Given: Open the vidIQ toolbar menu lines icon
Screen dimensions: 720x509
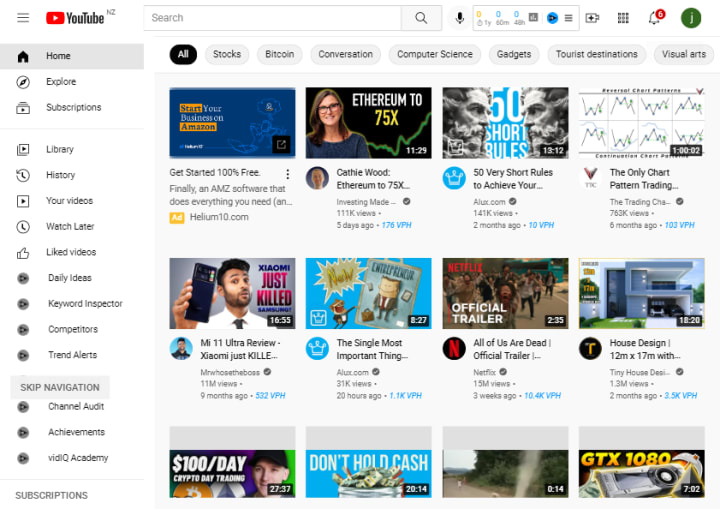Looking at the screenshot, I should click(x=568, y=18).
